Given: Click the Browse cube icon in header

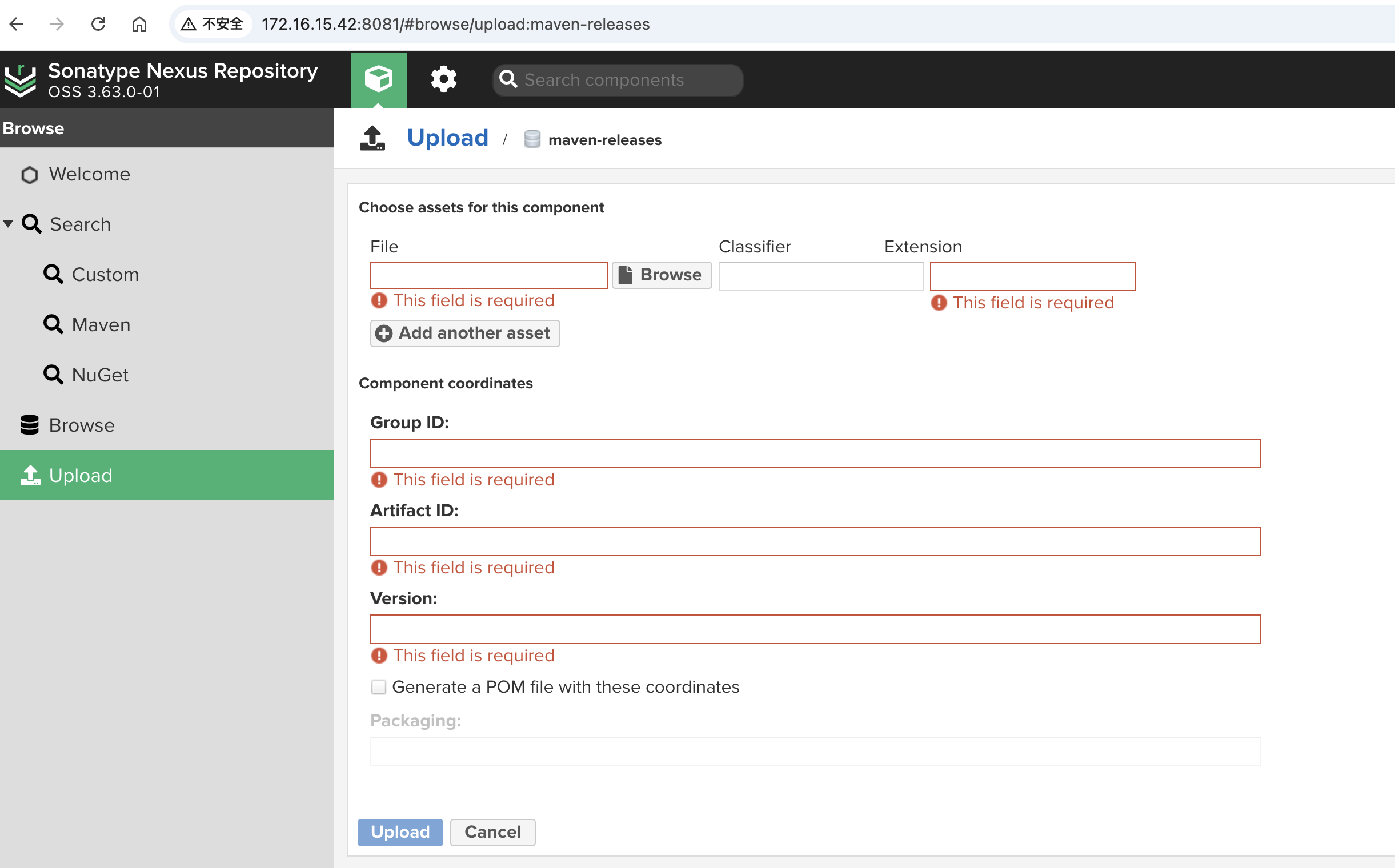Looking at the screenshot, I should [x=379, y=79].
